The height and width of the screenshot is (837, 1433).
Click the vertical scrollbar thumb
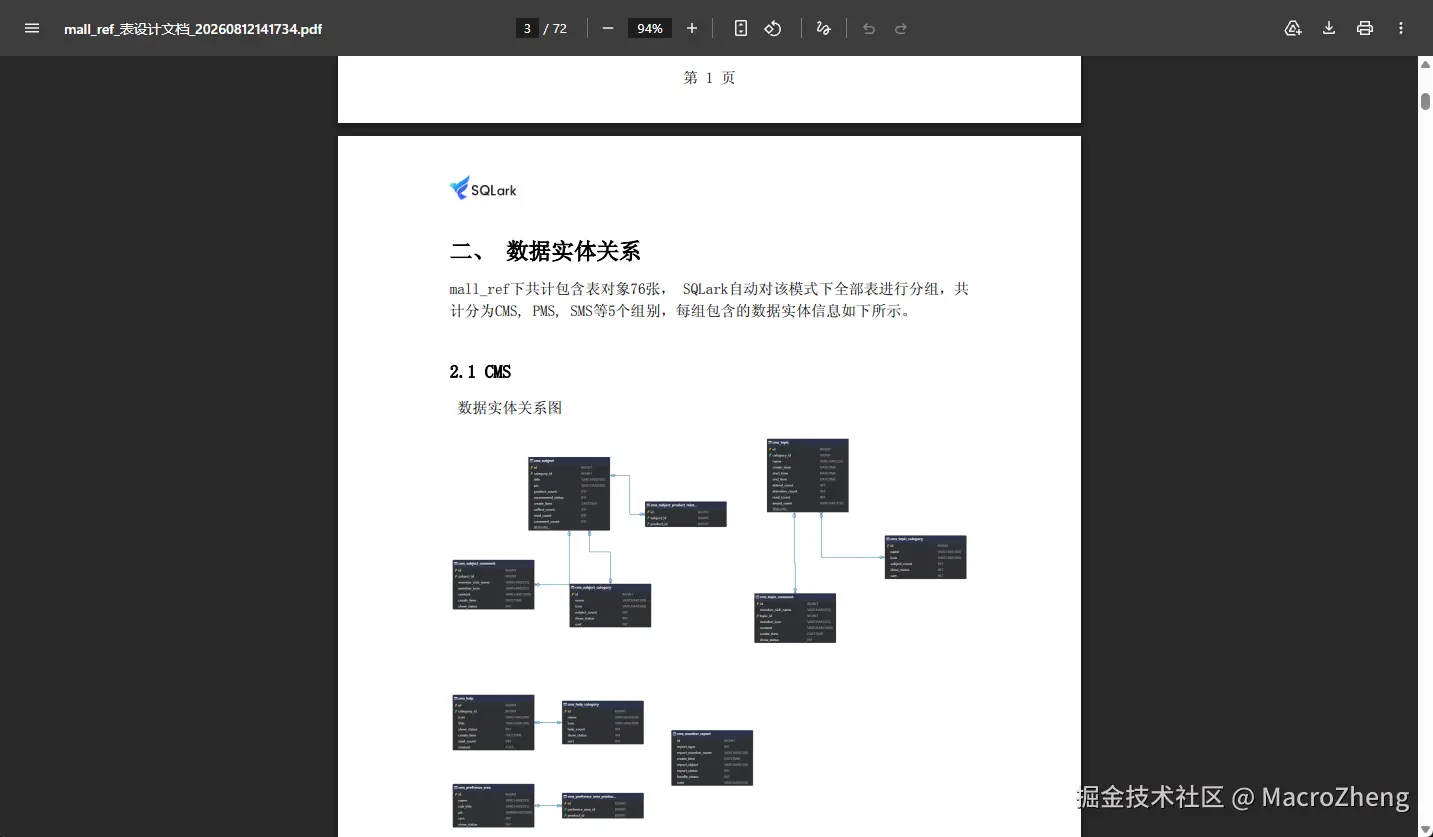pos(1425,101)
